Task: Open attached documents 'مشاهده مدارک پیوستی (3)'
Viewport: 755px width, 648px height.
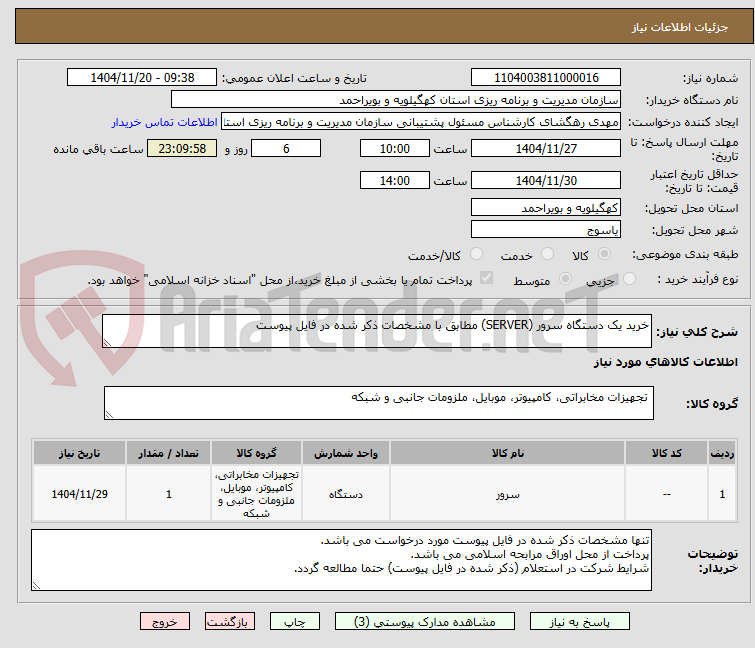Action: pyautogui.click(x=425, y=622)
